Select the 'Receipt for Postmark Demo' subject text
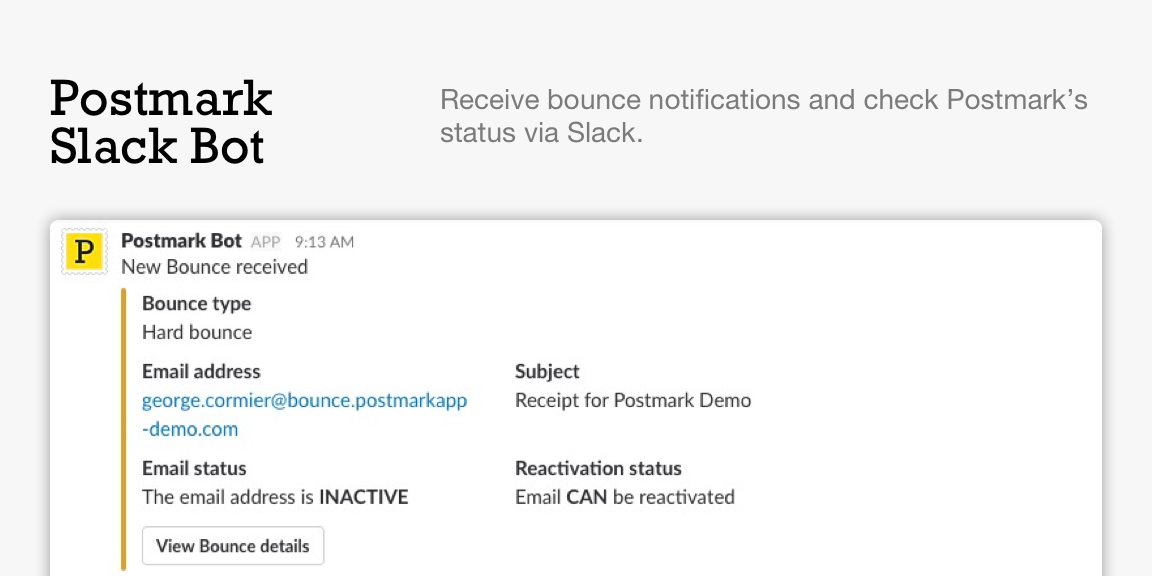 pos(632,400)
